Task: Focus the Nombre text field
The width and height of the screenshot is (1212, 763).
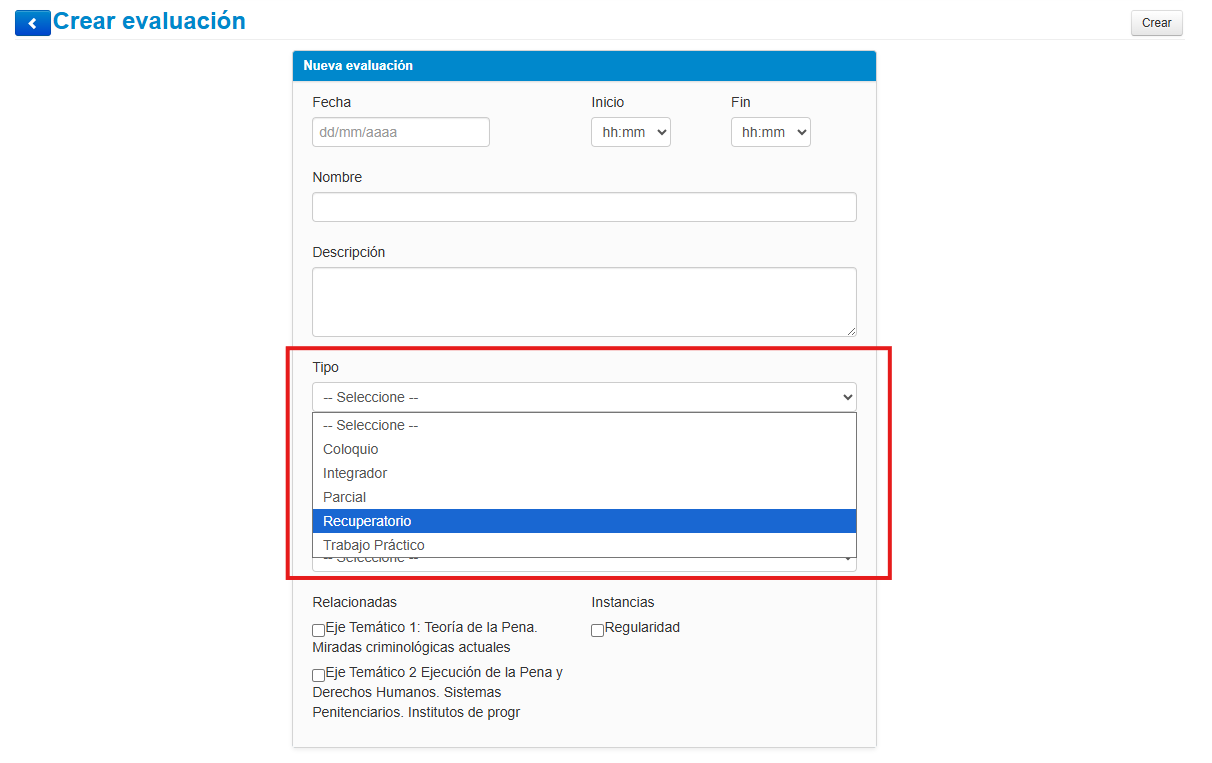Action: coord(584,207)
